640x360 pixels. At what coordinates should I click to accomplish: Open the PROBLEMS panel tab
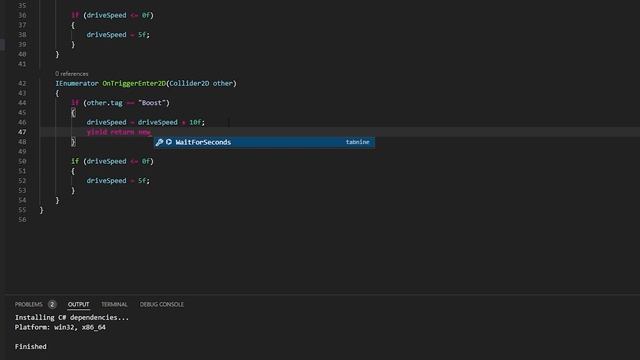coord(29,304)
